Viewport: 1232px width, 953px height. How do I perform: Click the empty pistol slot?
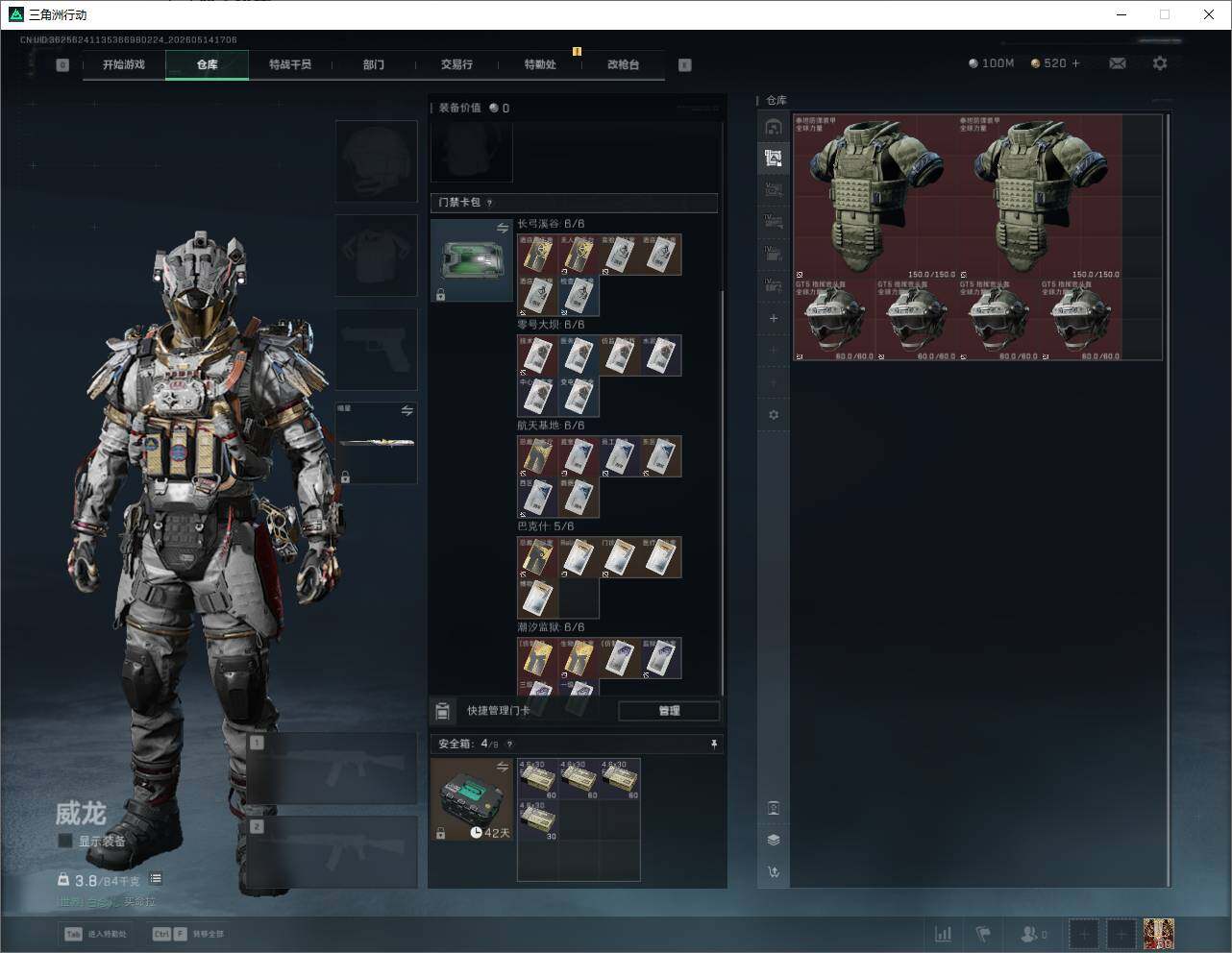(x=376, y=349)
